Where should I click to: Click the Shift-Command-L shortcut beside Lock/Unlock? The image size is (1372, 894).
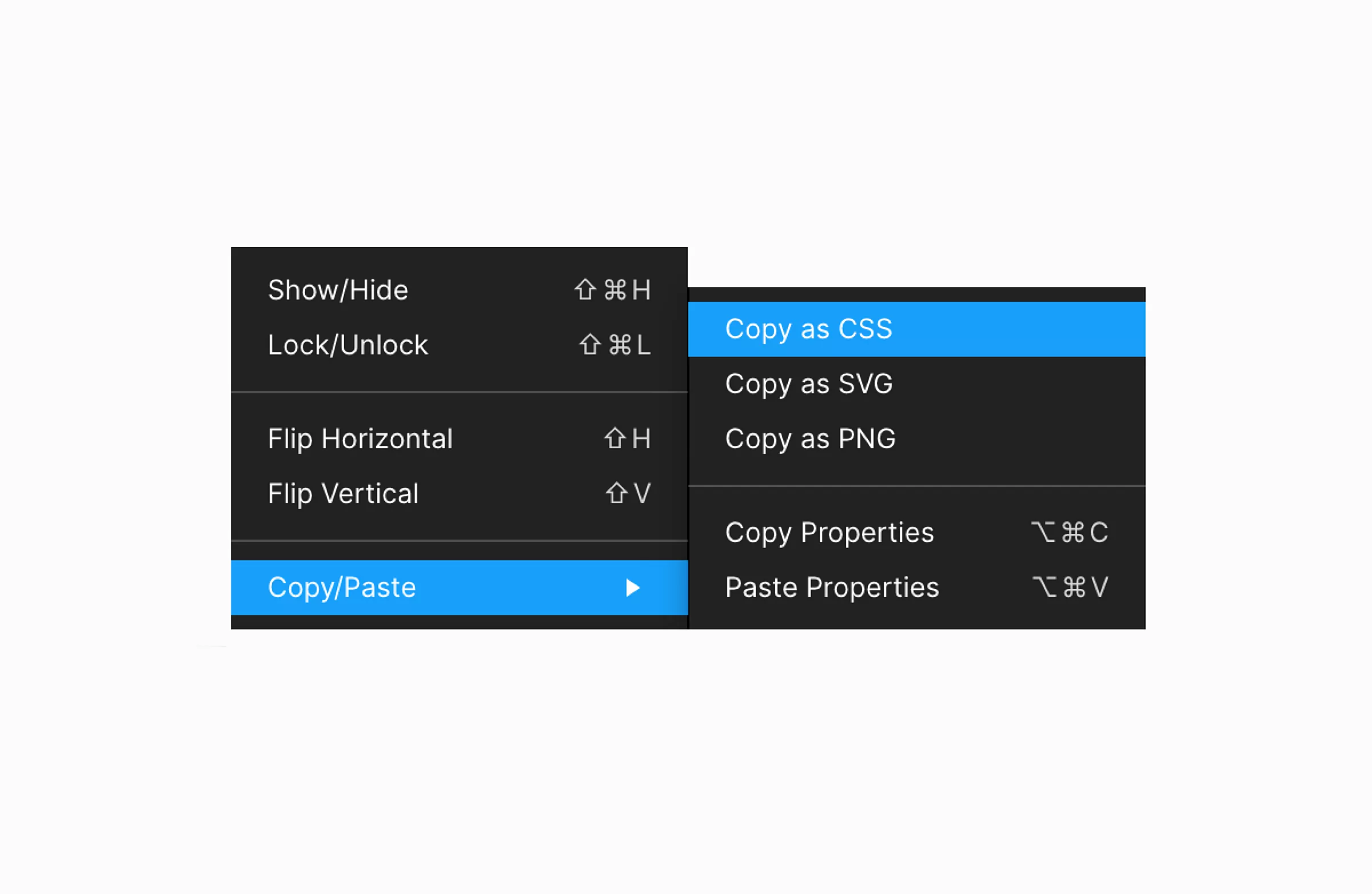pos(615,345)
